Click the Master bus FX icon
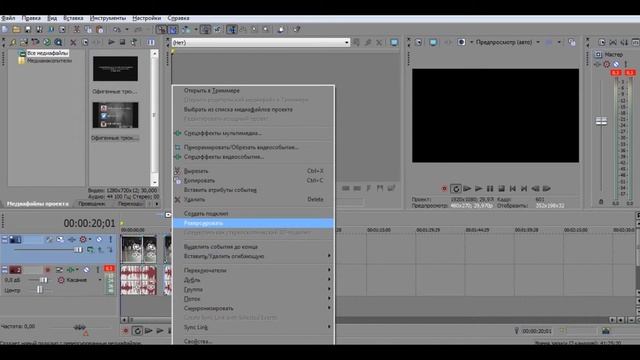Image resolution: width=640 pixels, height=360 pixels. (x=598, y=64)
